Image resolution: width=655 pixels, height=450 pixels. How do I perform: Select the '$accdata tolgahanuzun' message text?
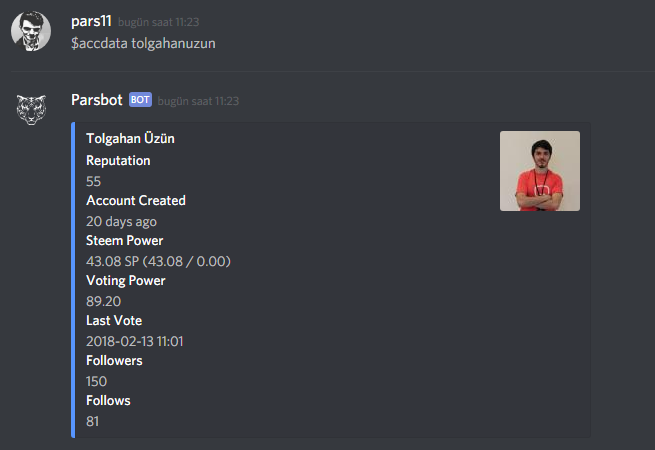143,43
